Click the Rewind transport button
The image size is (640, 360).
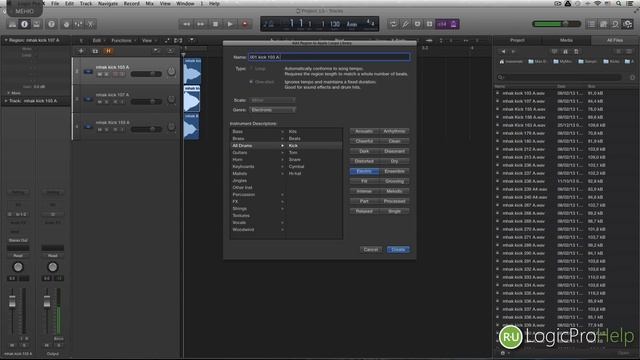point(186,24)
